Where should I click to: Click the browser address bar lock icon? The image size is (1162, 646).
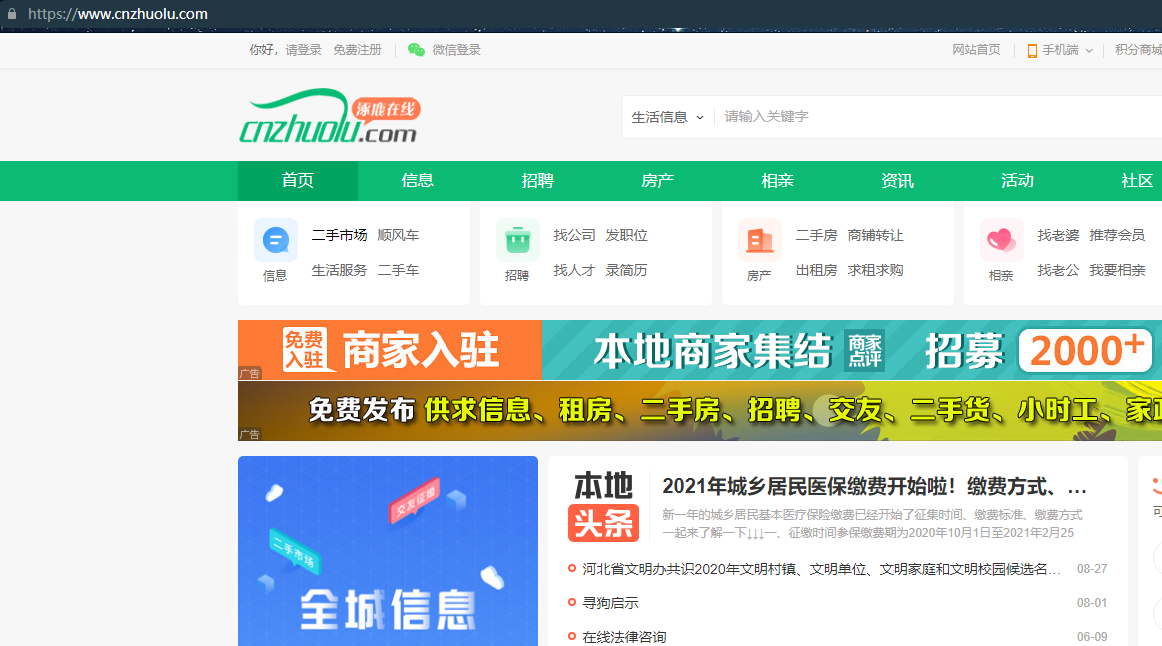tap(12, 14)
